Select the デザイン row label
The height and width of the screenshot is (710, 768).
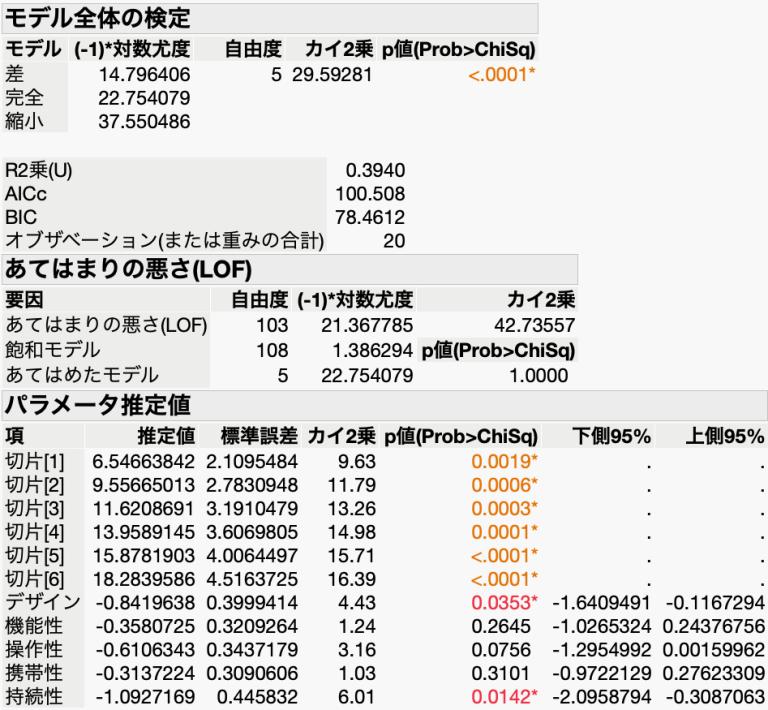(42, 602)
